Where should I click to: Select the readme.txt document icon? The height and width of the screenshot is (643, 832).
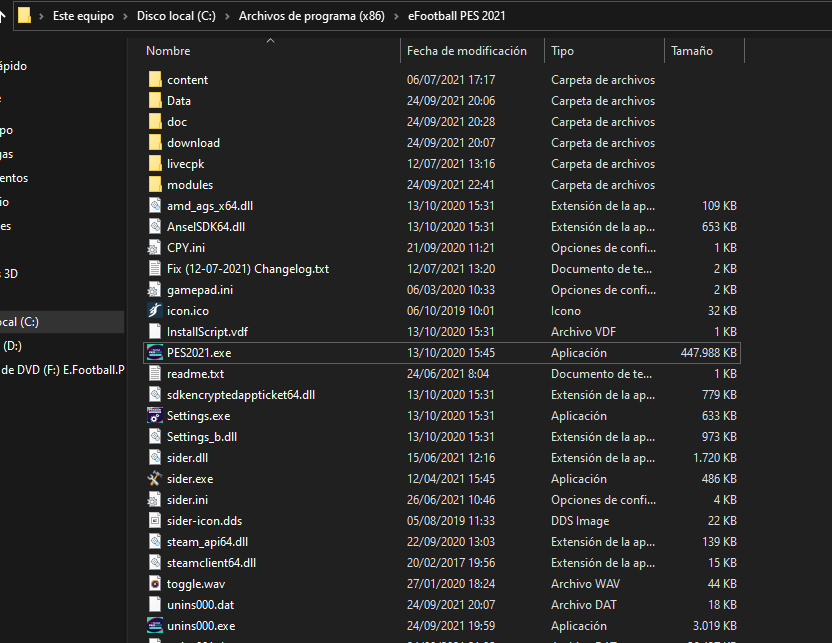[155, 373]
